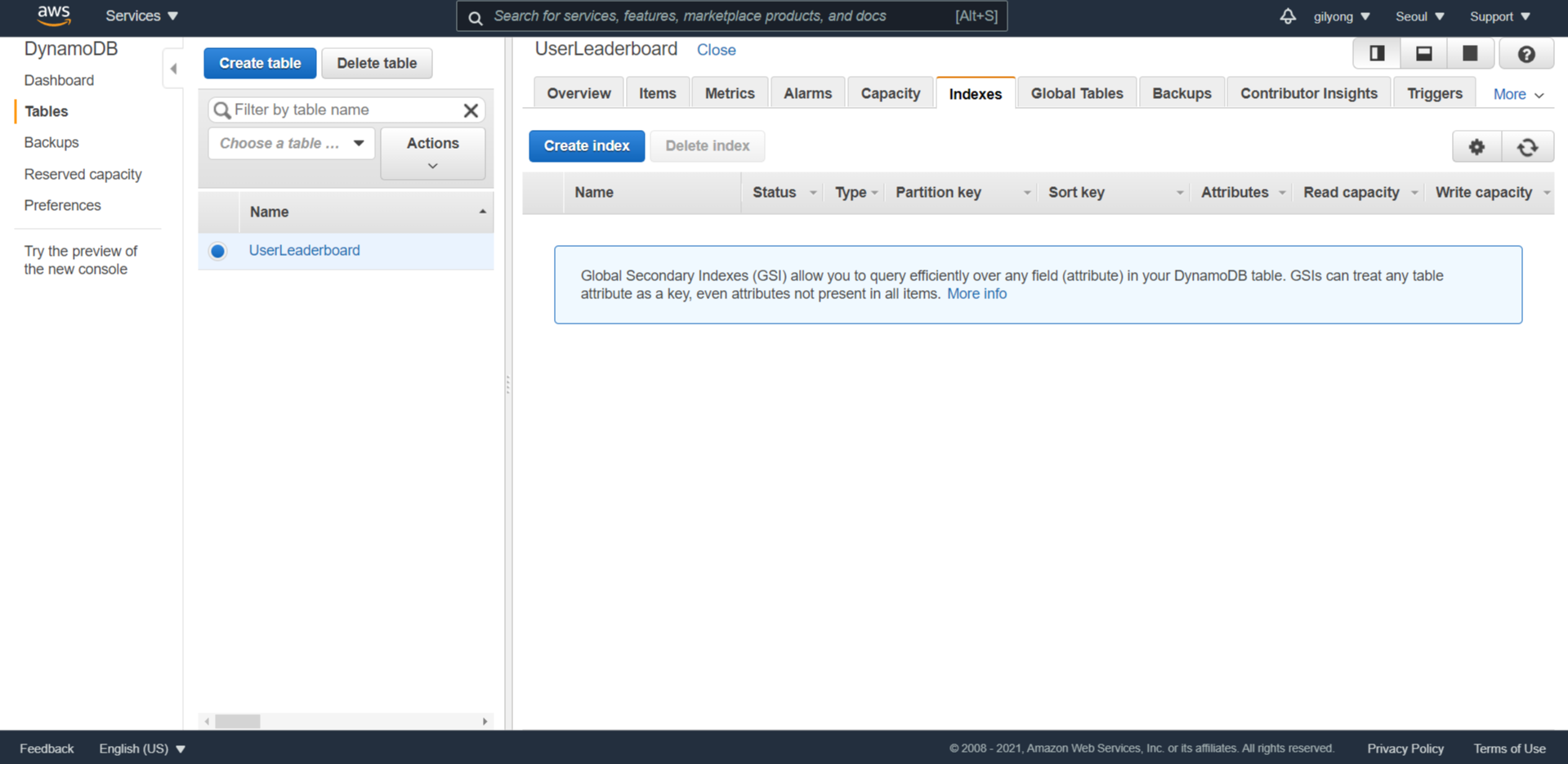Open the Privacy Policy link

[1405, 748]
